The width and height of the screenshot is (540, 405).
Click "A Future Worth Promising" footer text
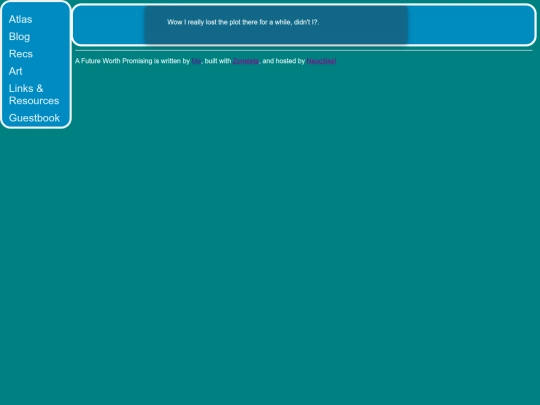click(114, 61)
